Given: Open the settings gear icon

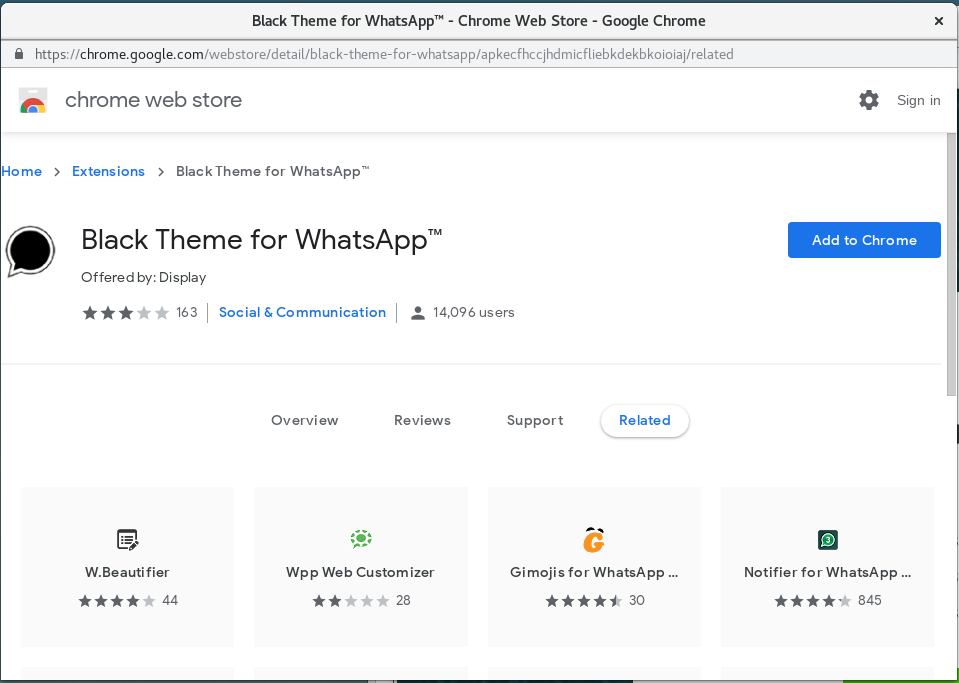Looking at the screenshot, I should coord(869,100).
